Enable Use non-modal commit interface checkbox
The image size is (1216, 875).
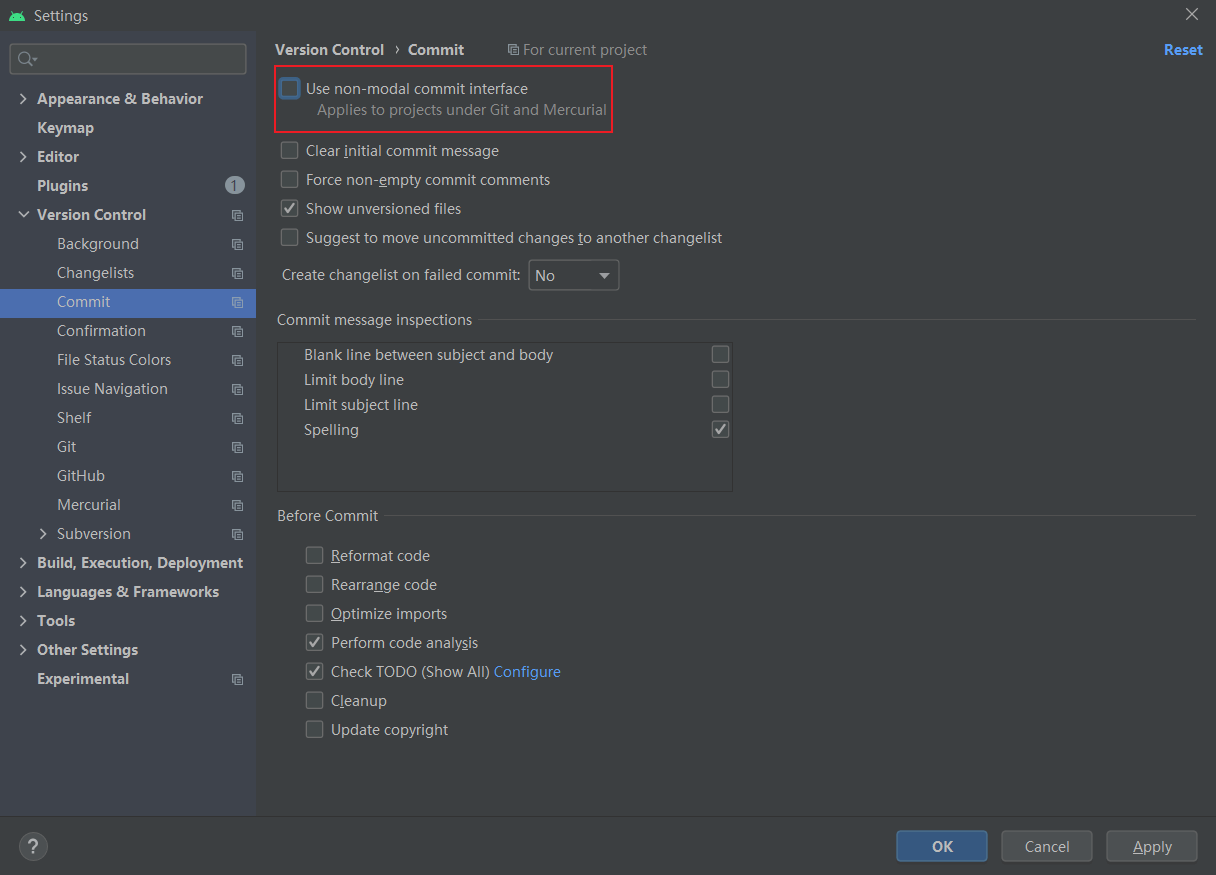(290, 89)
